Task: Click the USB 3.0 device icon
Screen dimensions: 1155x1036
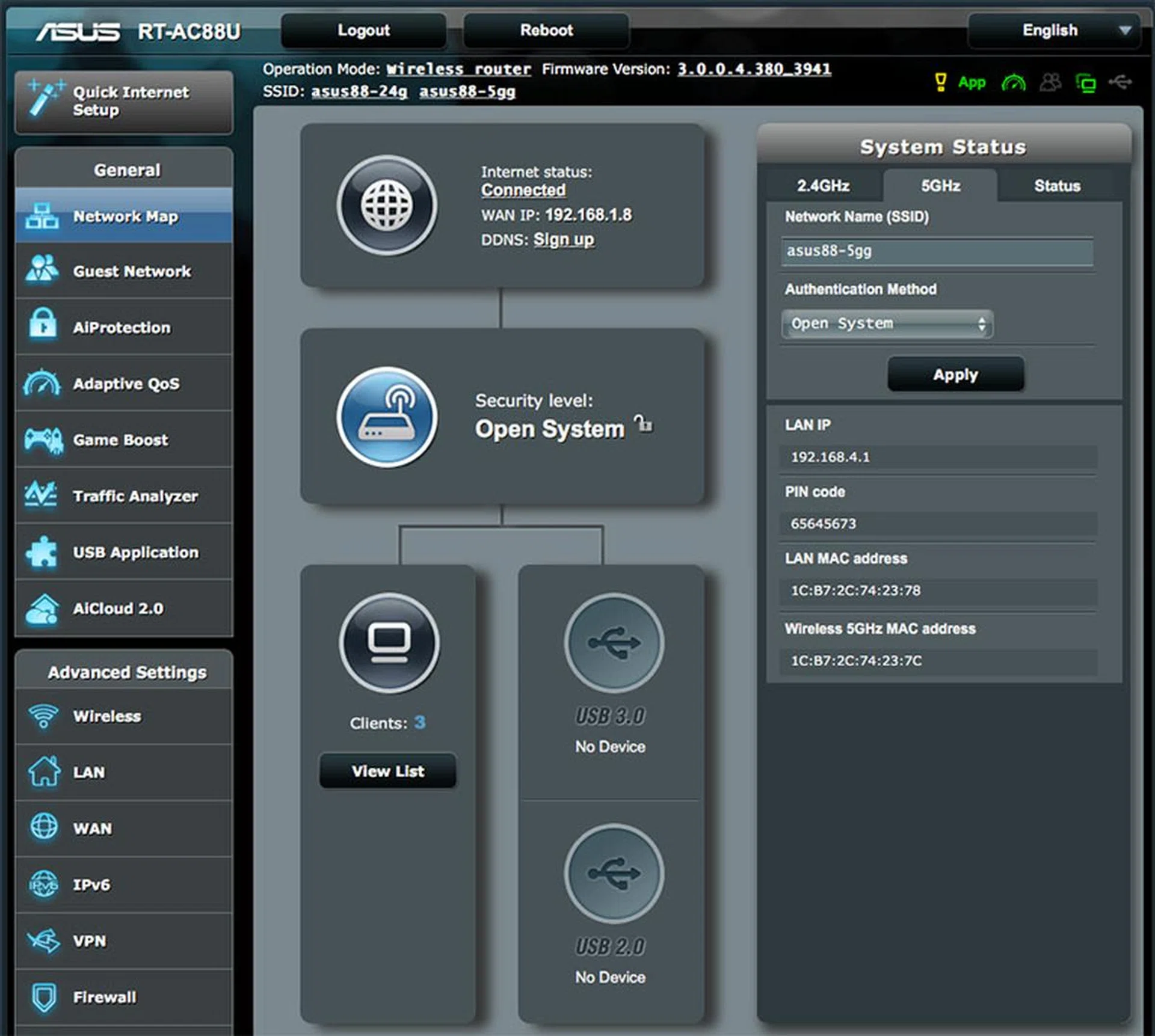Action: (x=614, y=642)
